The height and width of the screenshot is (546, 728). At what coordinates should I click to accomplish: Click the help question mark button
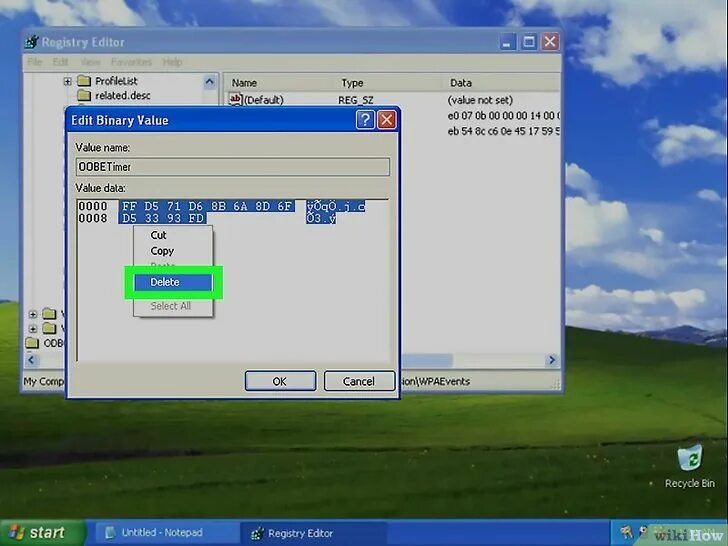[x=365, y=120]
